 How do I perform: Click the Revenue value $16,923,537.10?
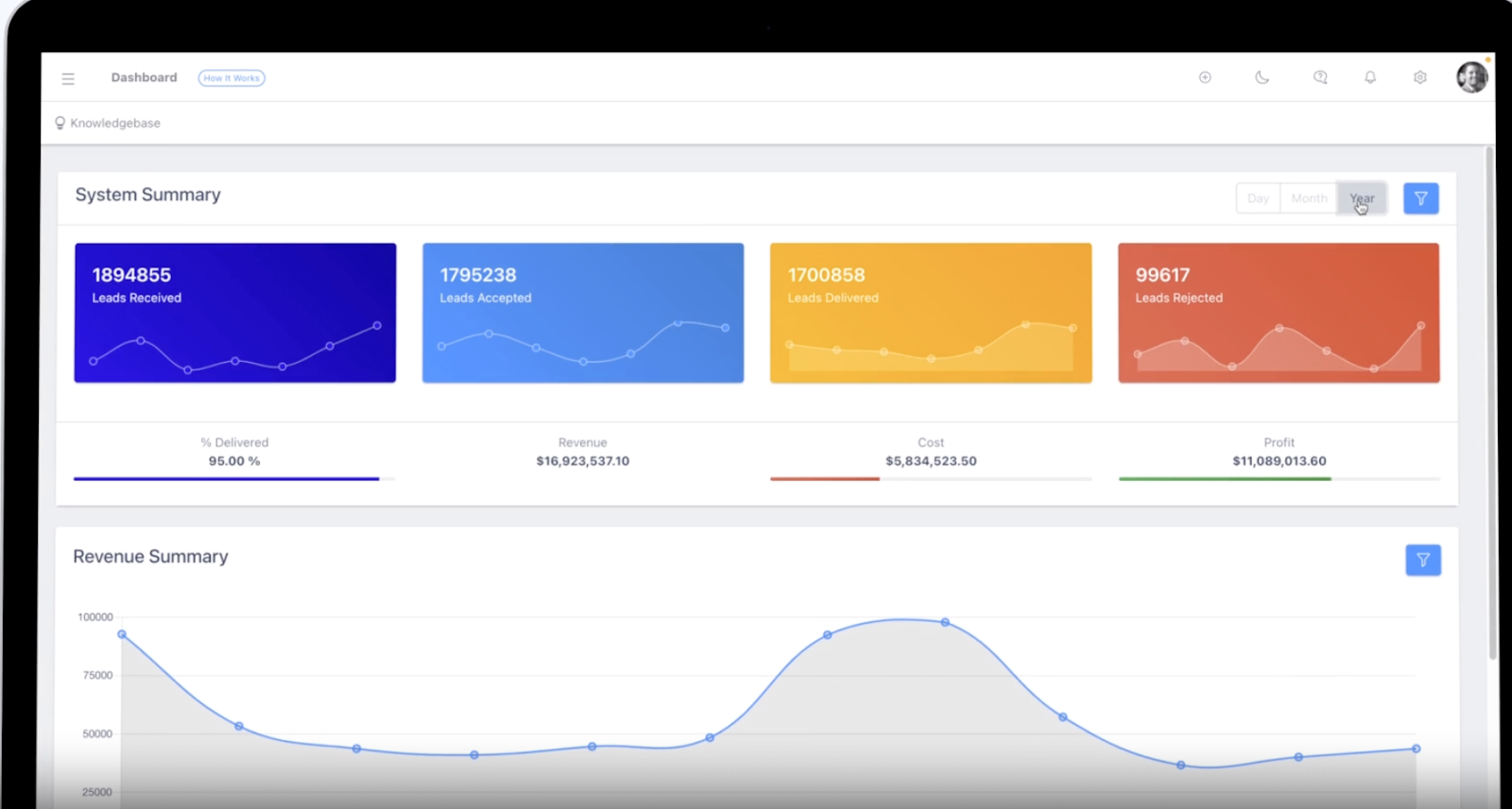click(x=583, y=461)
